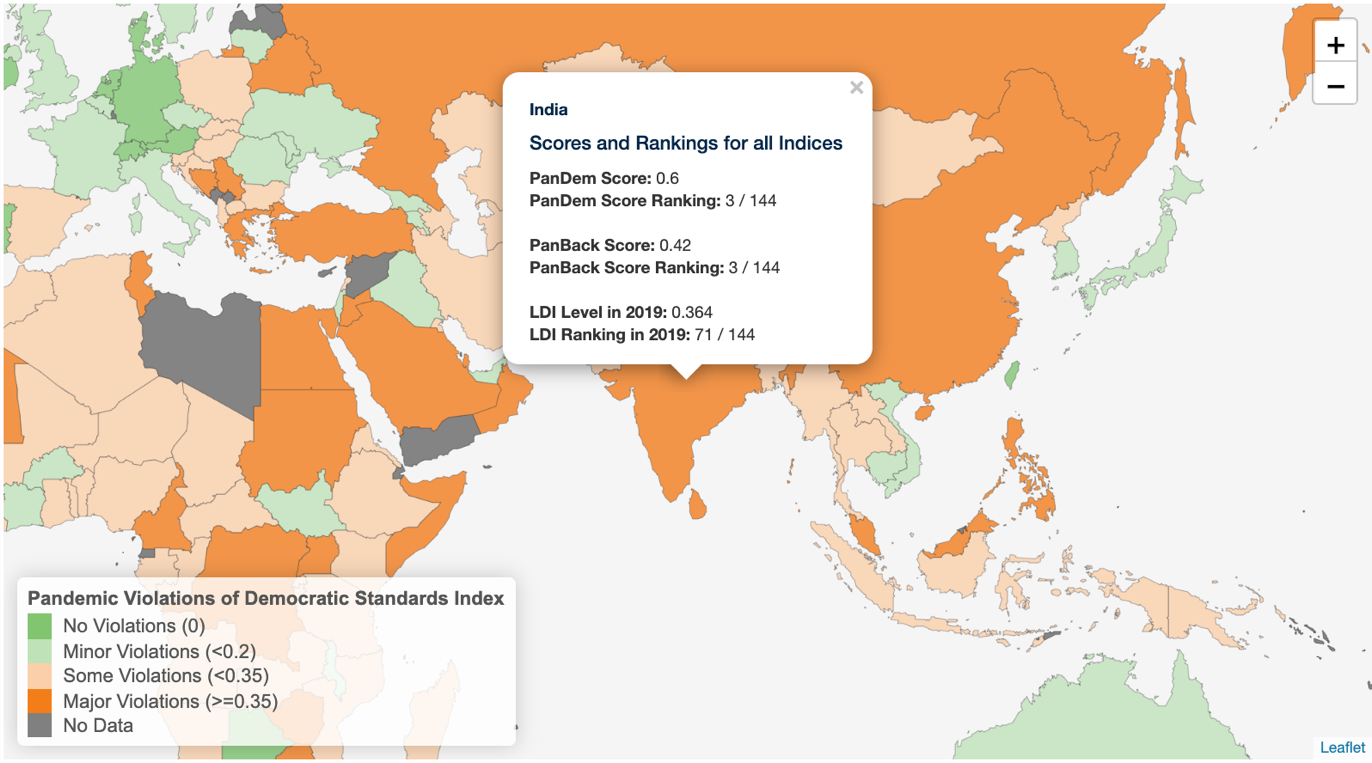Screen dimensions: 1372x763
Task: Click the peach Some Violations swatch
Action: [x=39, y=676]
